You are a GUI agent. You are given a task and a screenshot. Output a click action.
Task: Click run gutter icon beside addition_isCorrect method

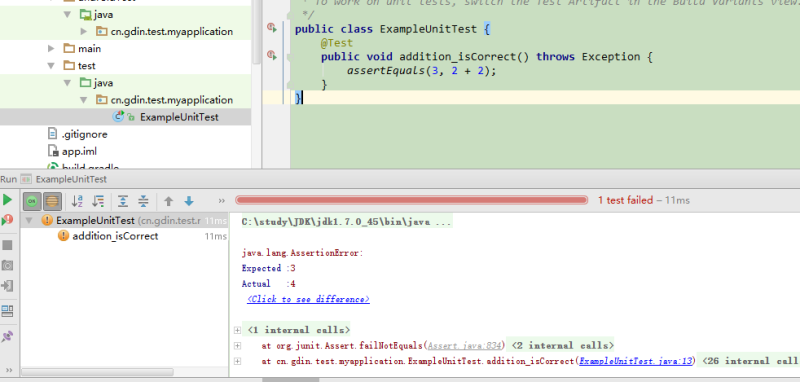[272, 55]
